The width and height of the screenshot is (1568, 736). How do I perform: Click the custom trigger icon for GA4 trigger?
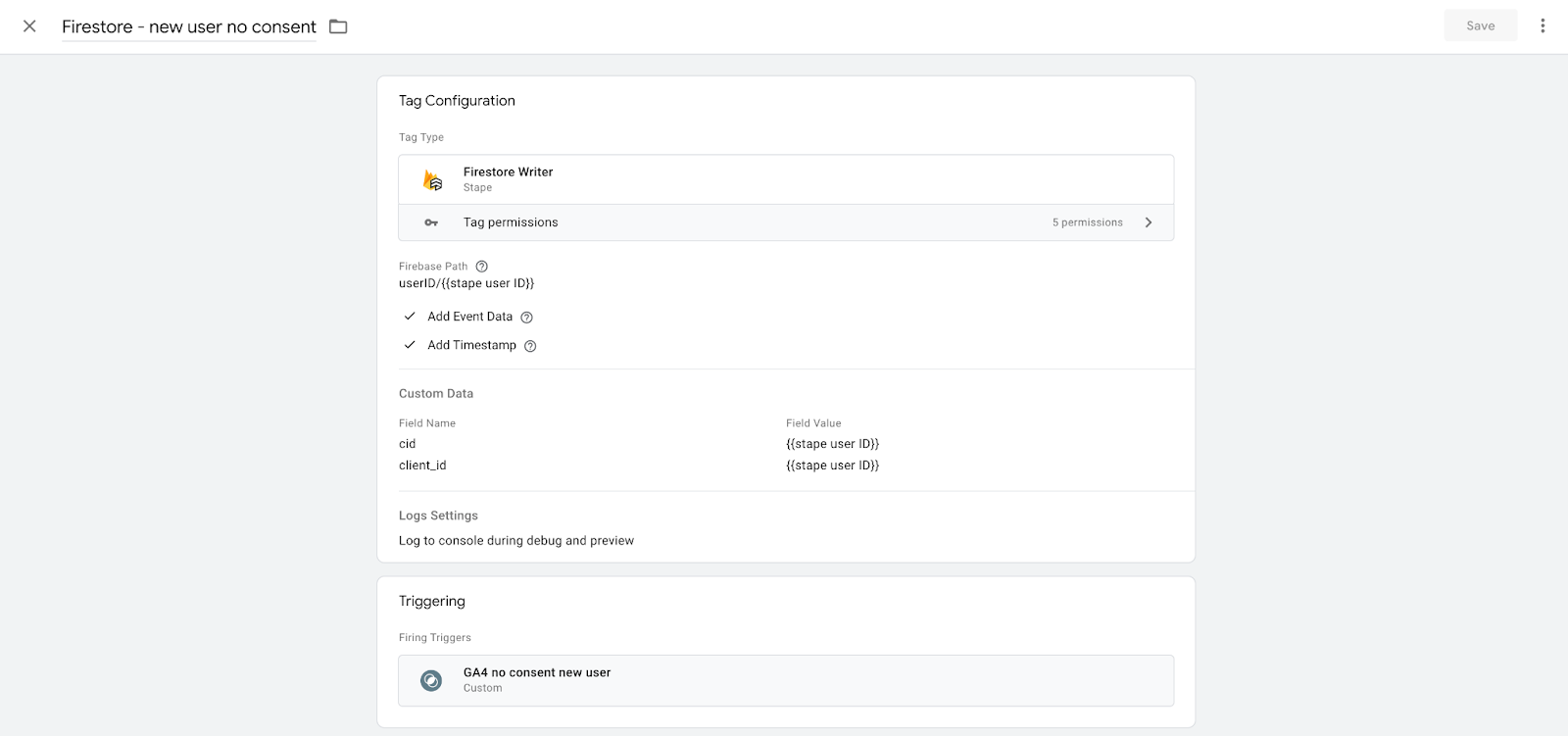[x=431, y=680]
